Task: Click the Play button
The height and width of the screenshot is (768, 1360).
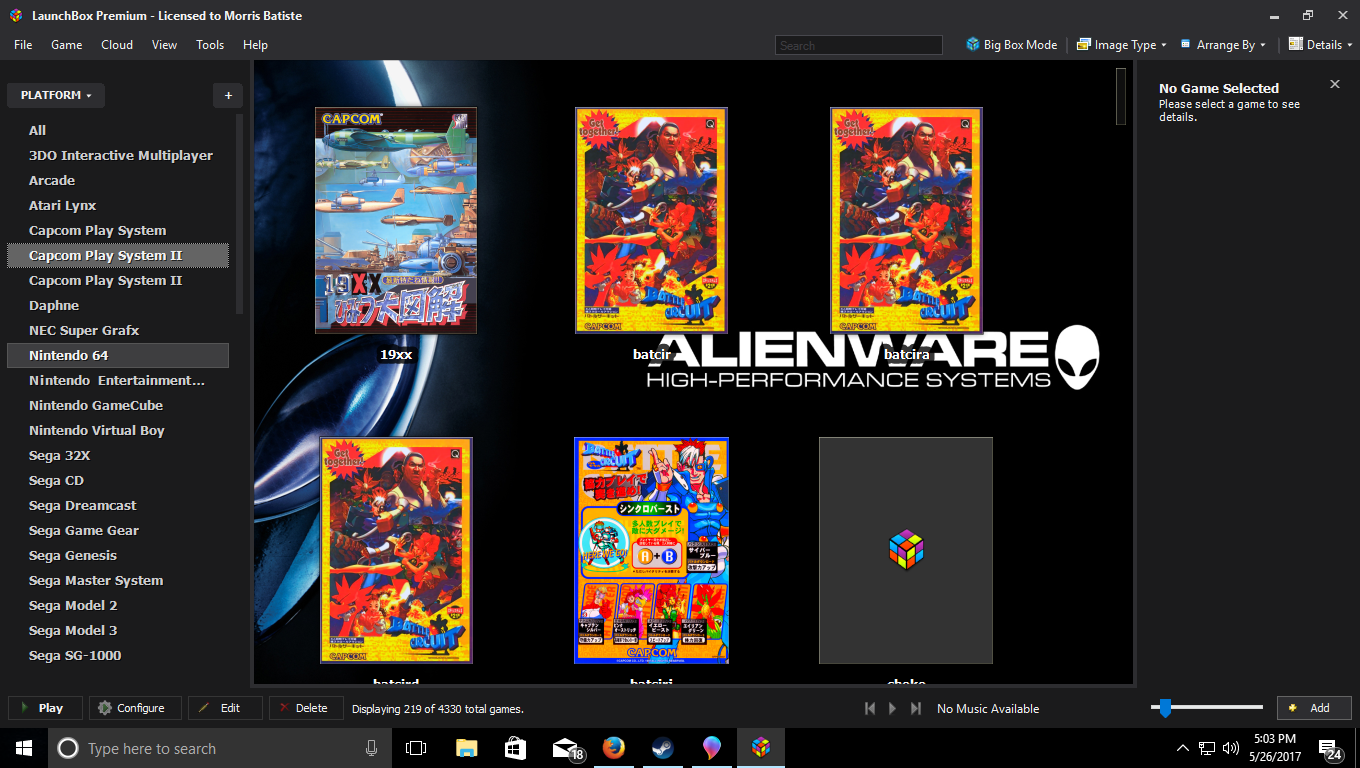Action: 45,708
